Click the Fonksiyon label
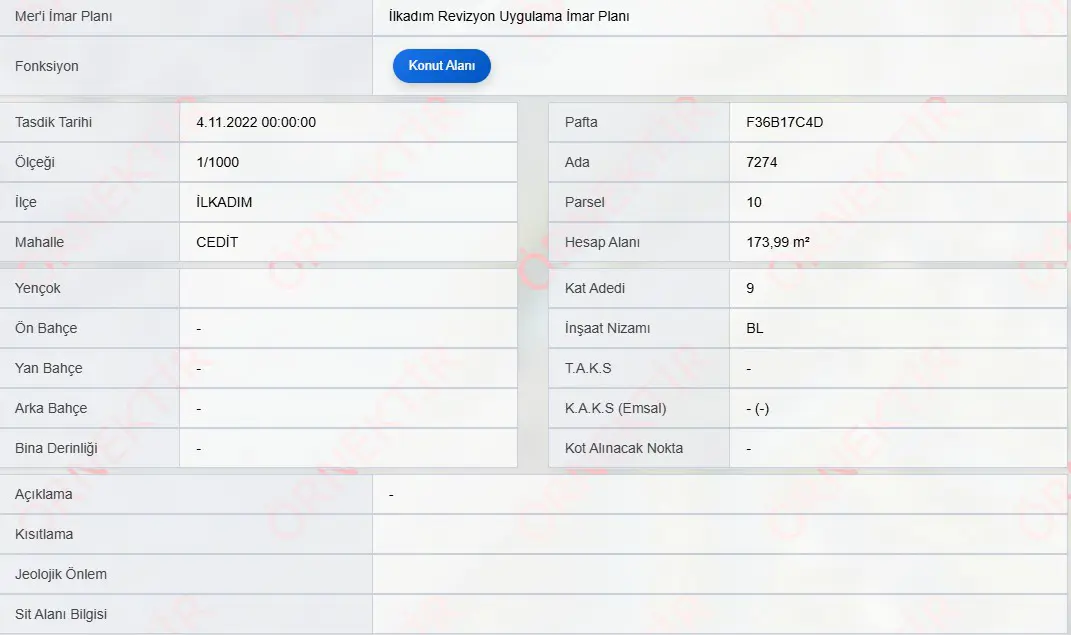This screenshot has width=1071, height=635. pyautogui.click(x=46, y=66)
